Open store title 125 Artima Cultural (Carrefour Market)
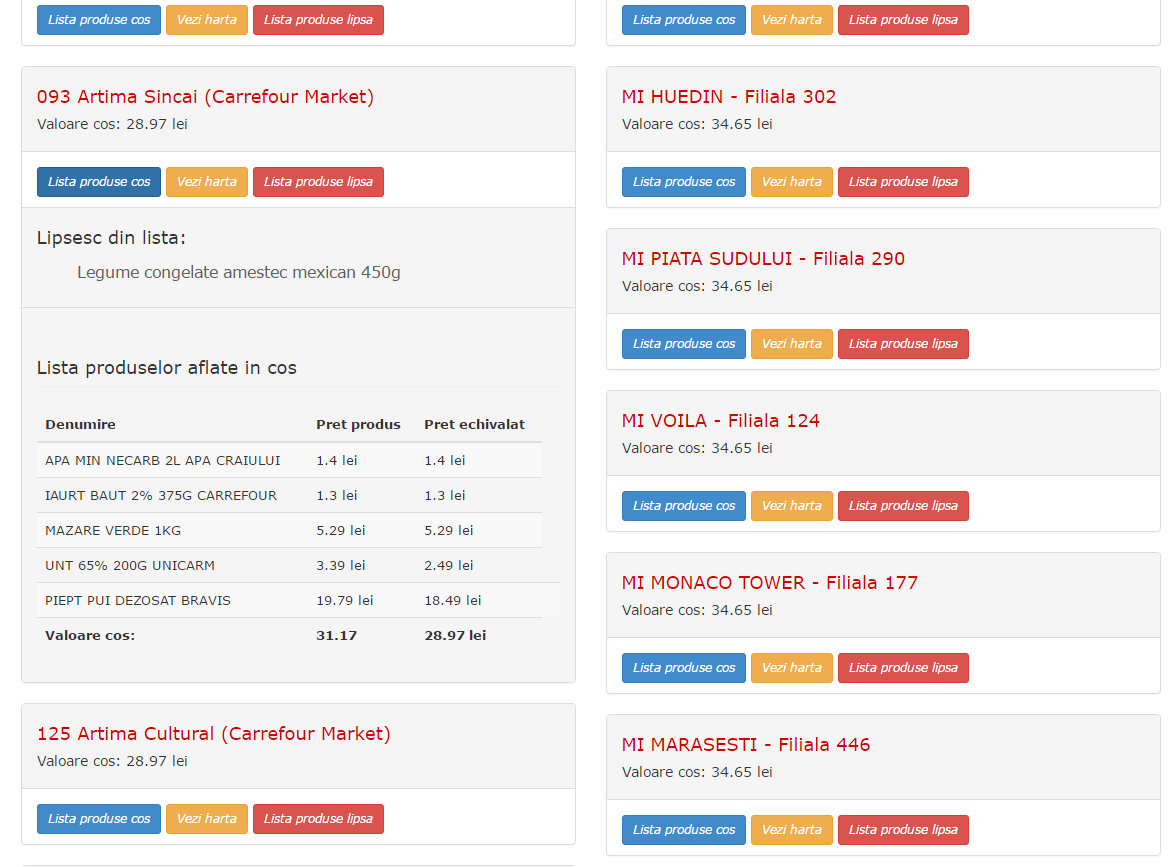Screen dimensions: 1171x867 214,733
